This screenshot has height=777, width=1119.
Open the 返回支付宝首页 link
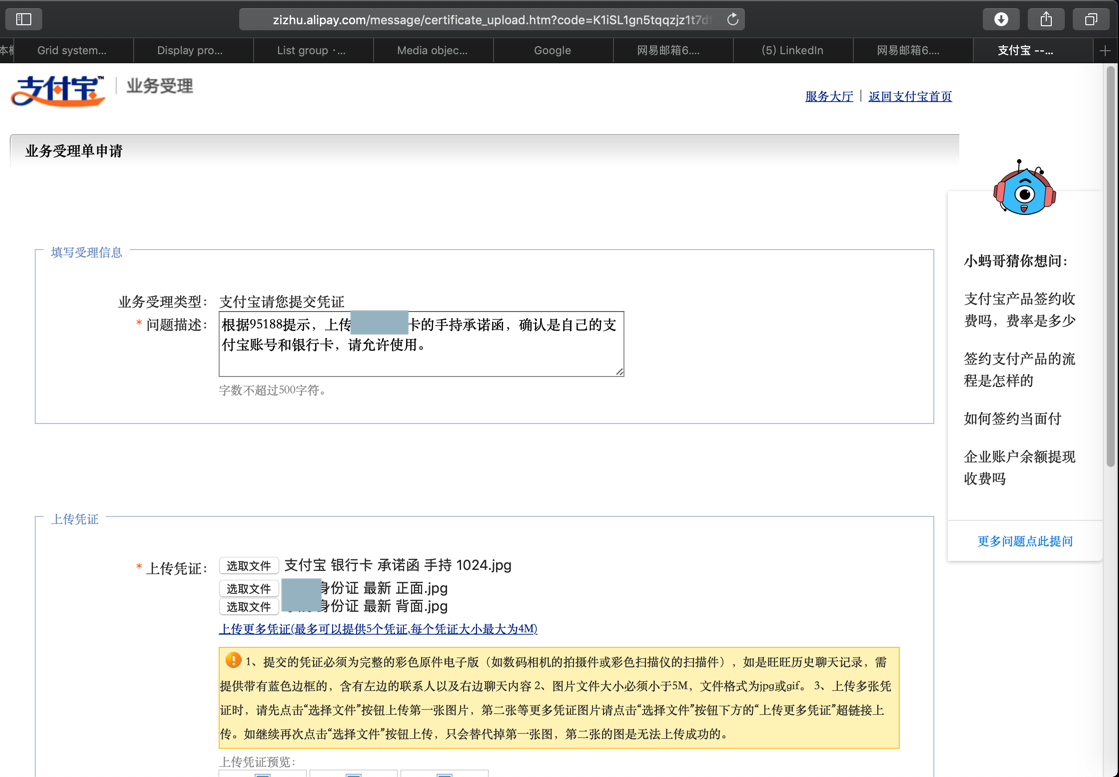pos(910,96)
